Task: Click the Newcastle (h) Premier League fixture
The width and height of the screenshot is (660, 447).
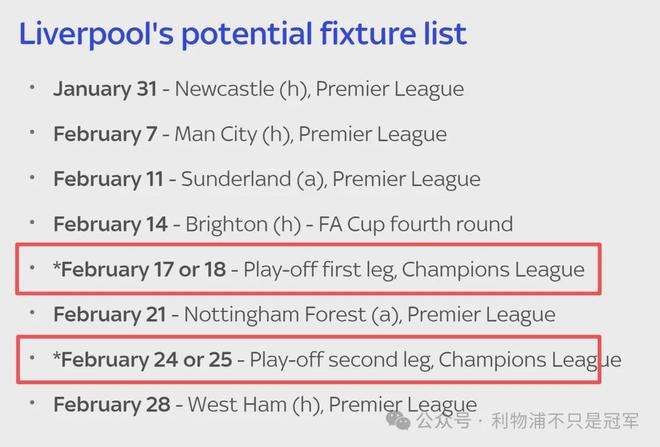Action: point(319,89)
